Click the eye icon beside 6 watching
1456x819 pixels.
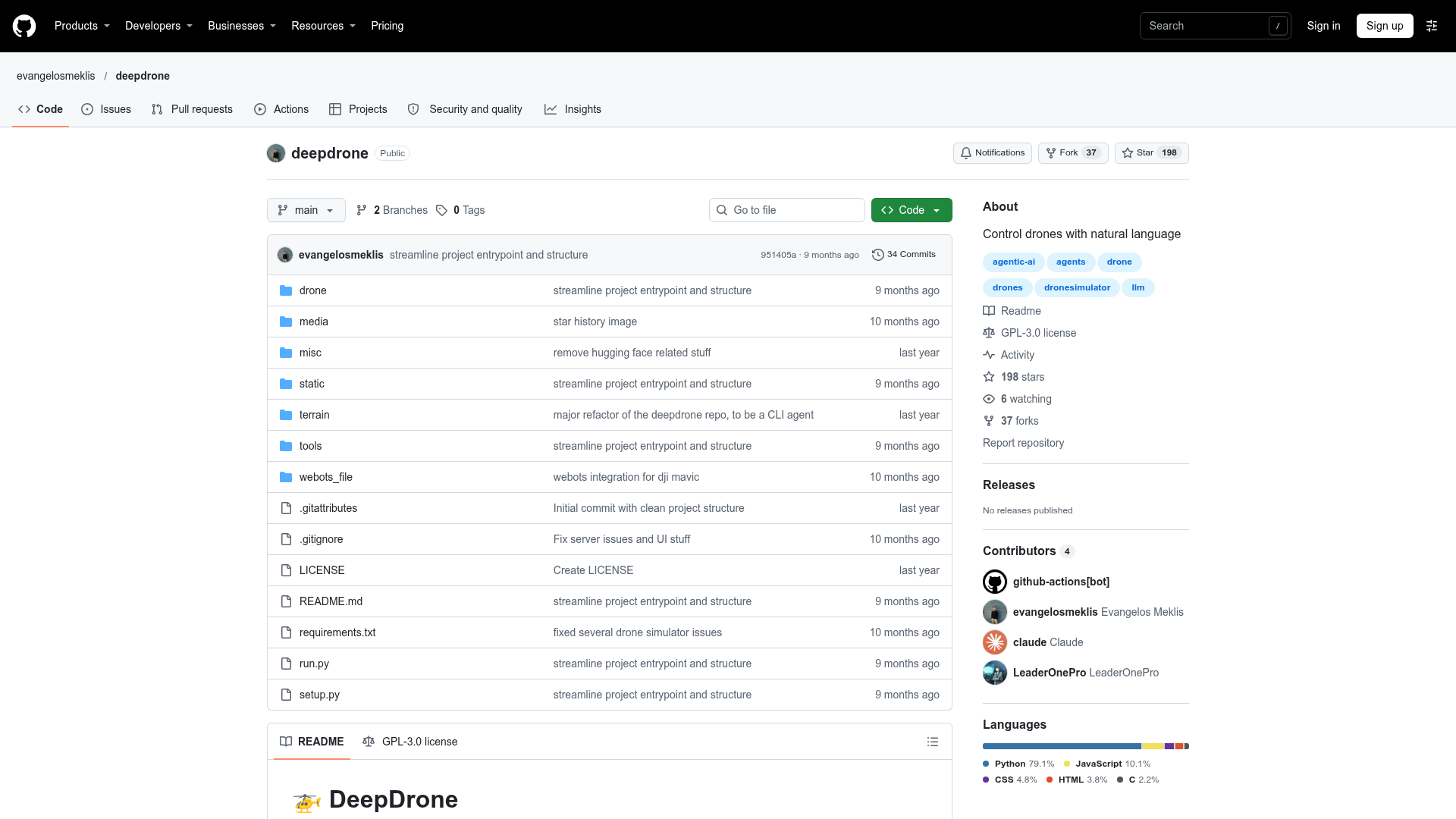click(989, 399)
